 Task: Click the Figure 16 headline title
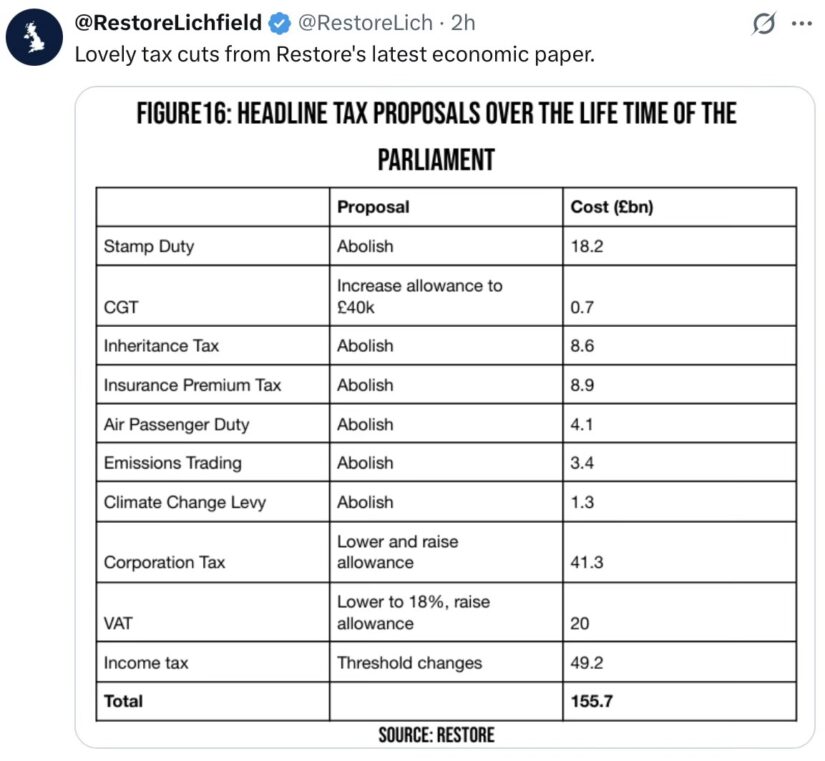coord(436,136)
